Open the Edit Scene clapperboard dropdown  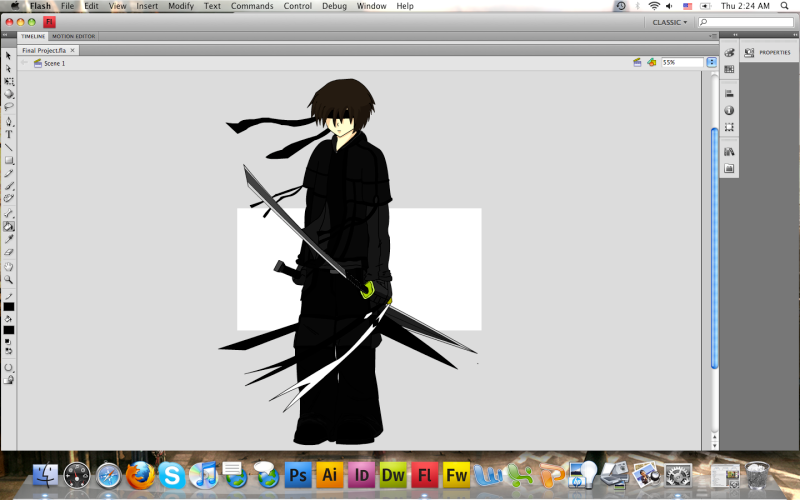[637, 62]
